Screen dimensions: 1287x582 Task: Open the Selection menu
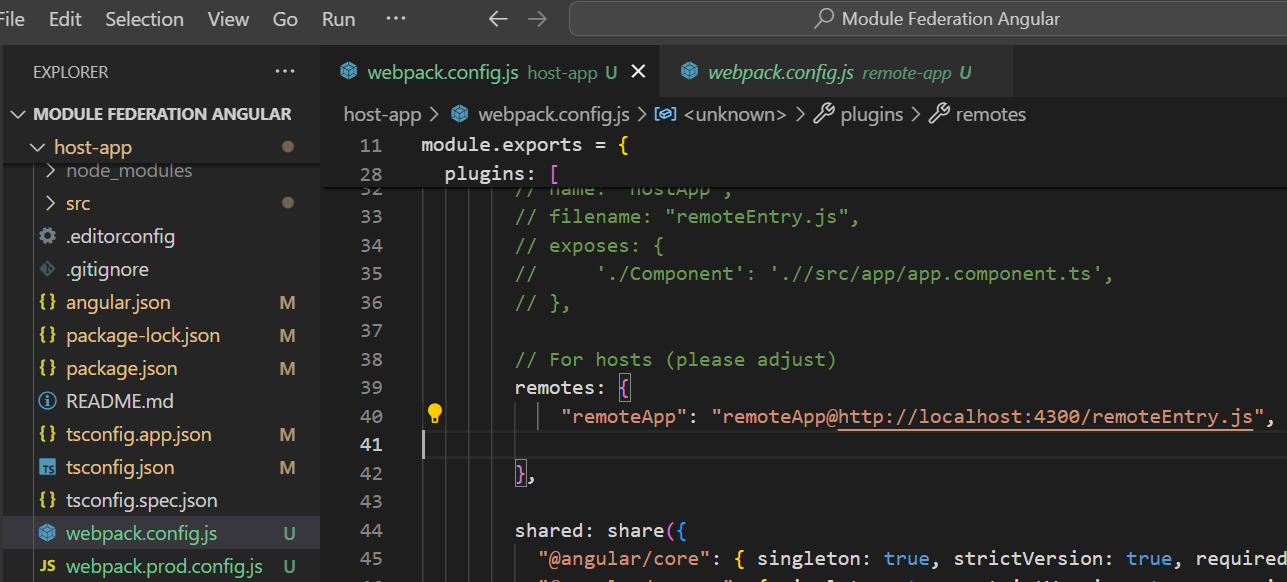click(144, 19)
